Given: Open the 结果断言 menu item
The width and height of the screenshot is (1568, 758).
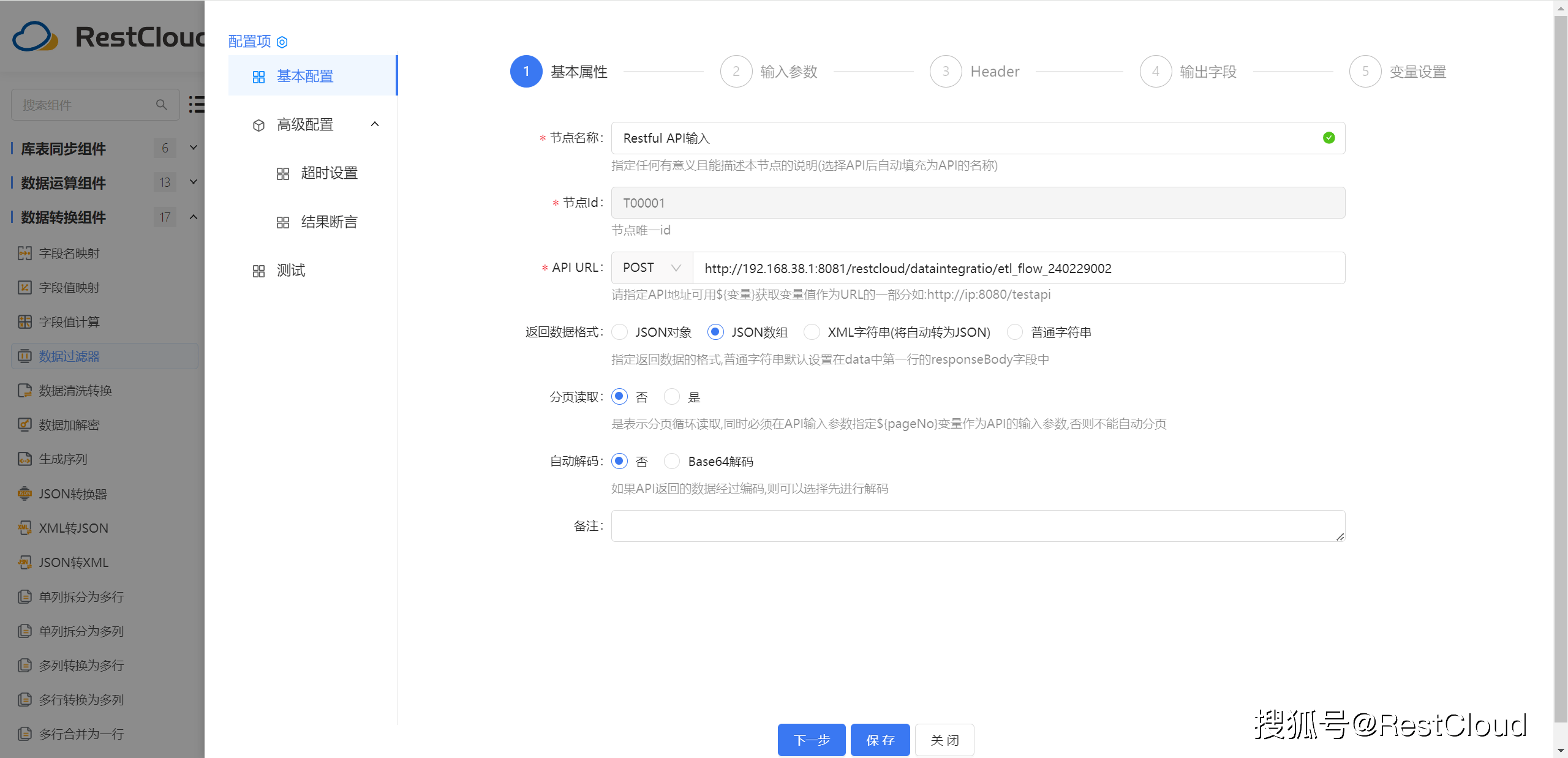Looking at the screenshot, I should (x=313, y=222).
